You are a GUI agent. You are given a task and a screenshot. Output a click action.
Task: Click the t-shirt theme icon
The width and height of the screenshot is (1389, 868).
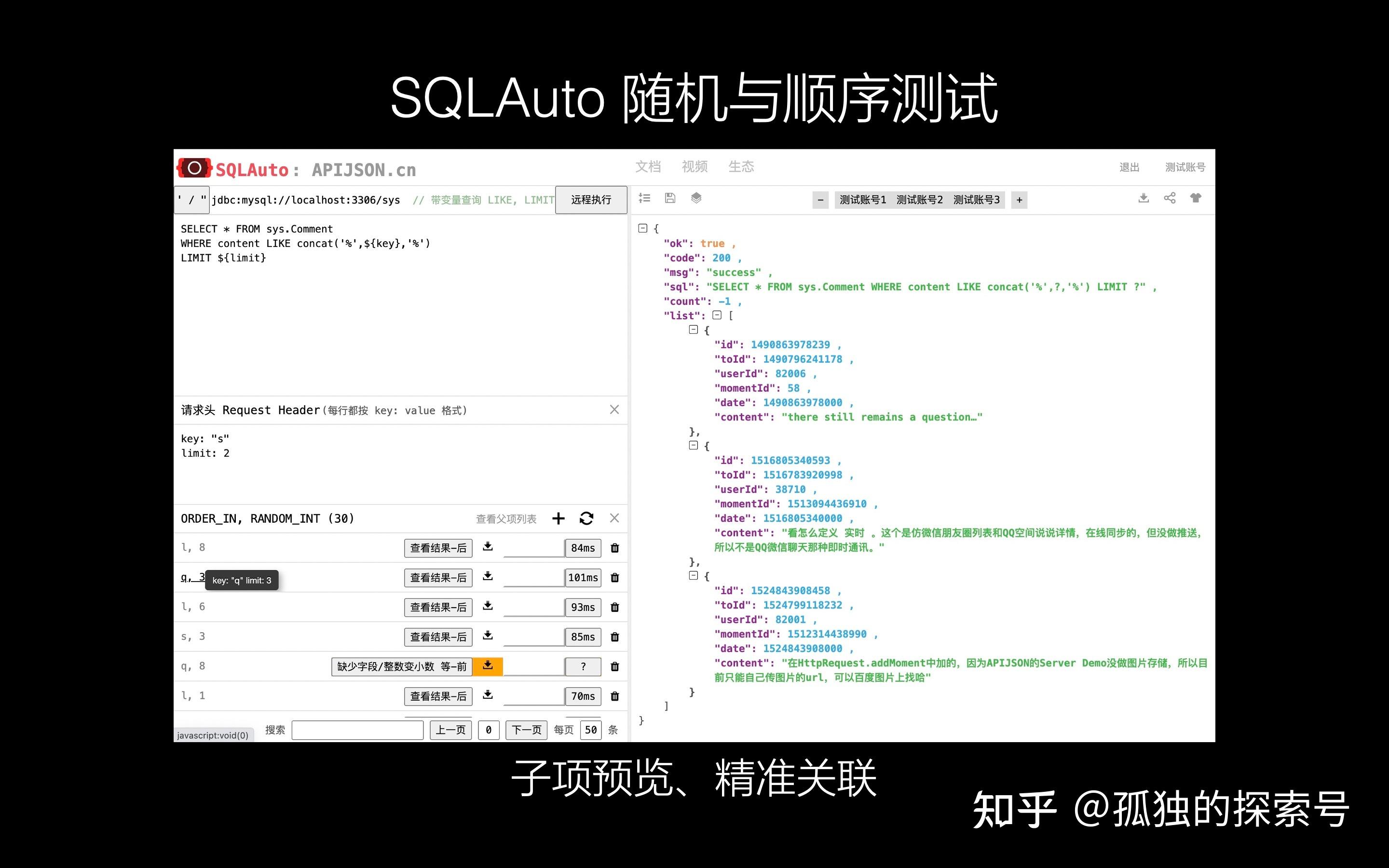[1196, 198]
